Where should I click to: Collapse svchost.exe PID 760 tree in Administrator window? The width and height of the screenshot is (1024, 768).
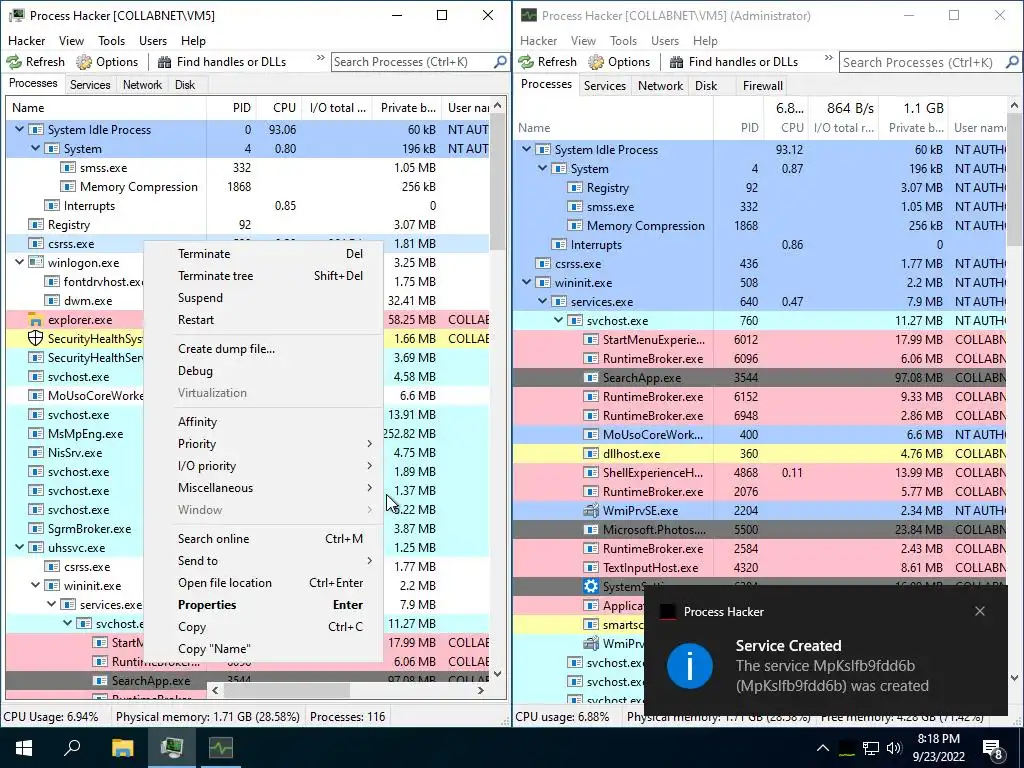coord(558,320)
